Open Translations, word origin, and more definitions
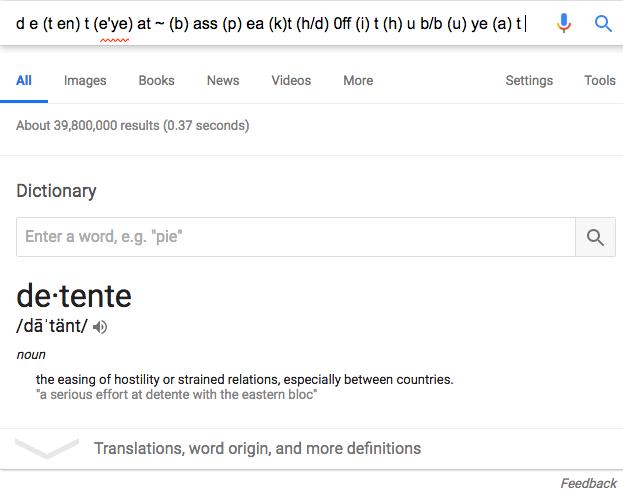Viewport: 623px width, 493px height. click(257, 449)
